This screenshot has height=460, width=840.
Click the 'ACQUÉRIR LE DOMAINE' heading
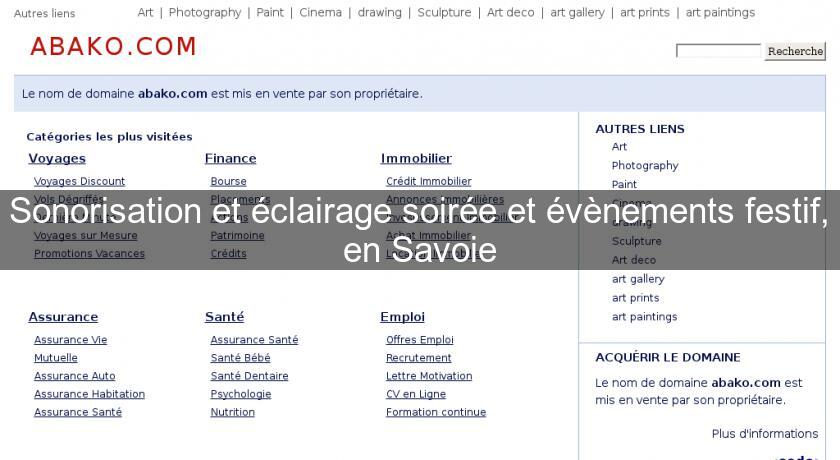[668, 357]
